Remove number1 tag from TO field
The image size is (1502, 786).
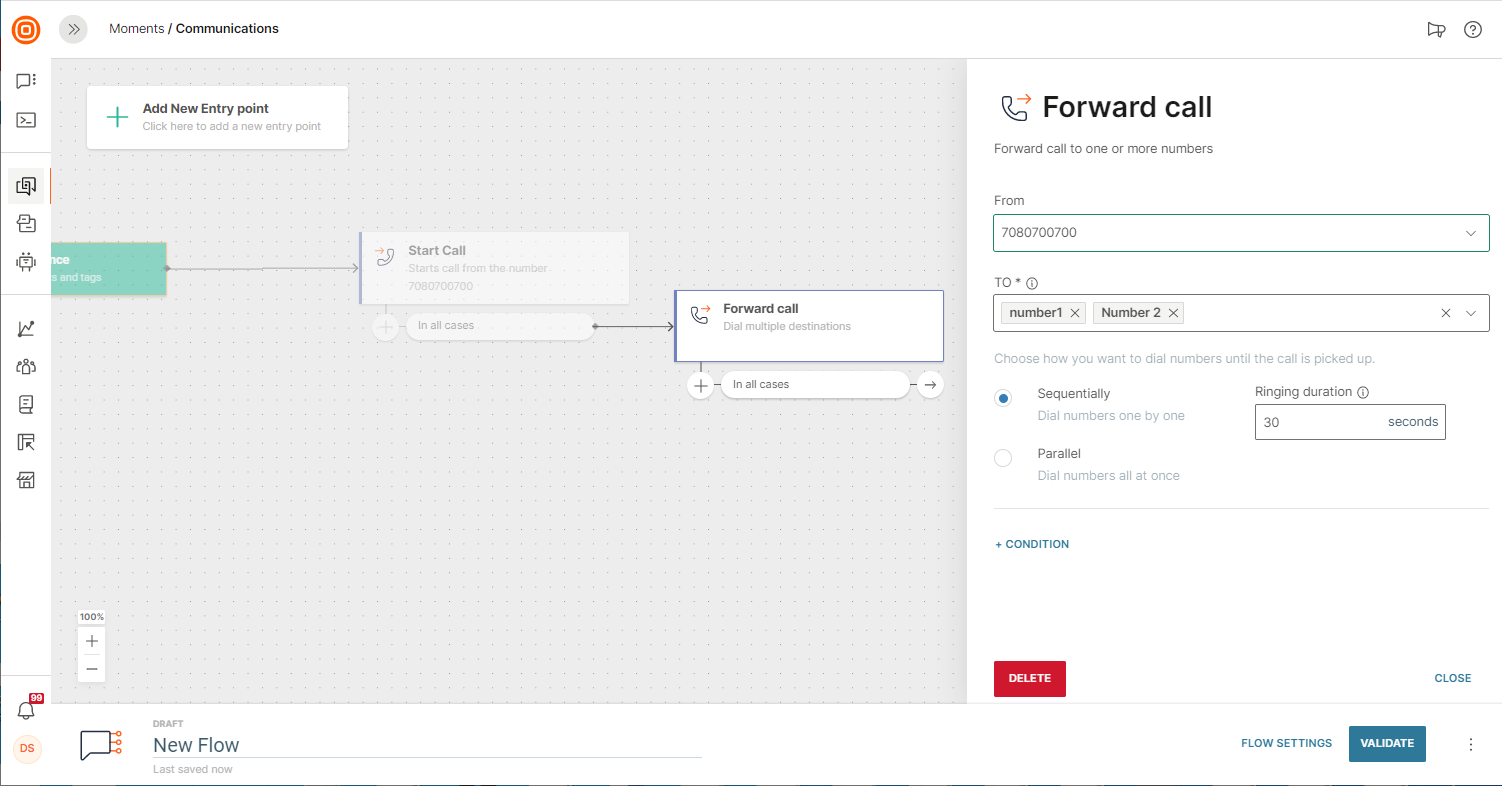pyautogui.click(x=1075, y=313)
